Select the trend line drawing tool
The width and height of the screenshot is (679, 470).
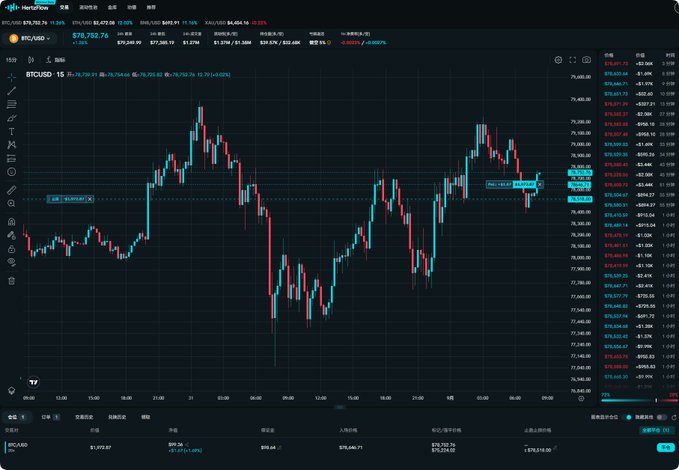pos(12,91)
